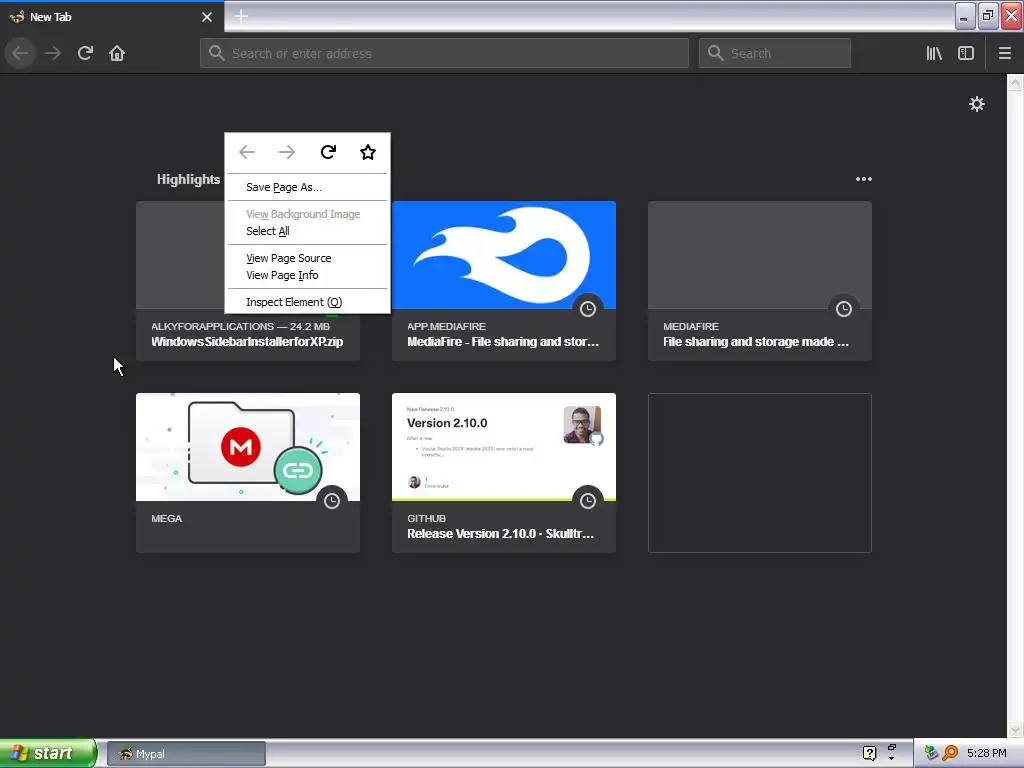1024x768 pixels.
Task: Click the empty highlight placeholder card
Action: [x=760, y=473]
